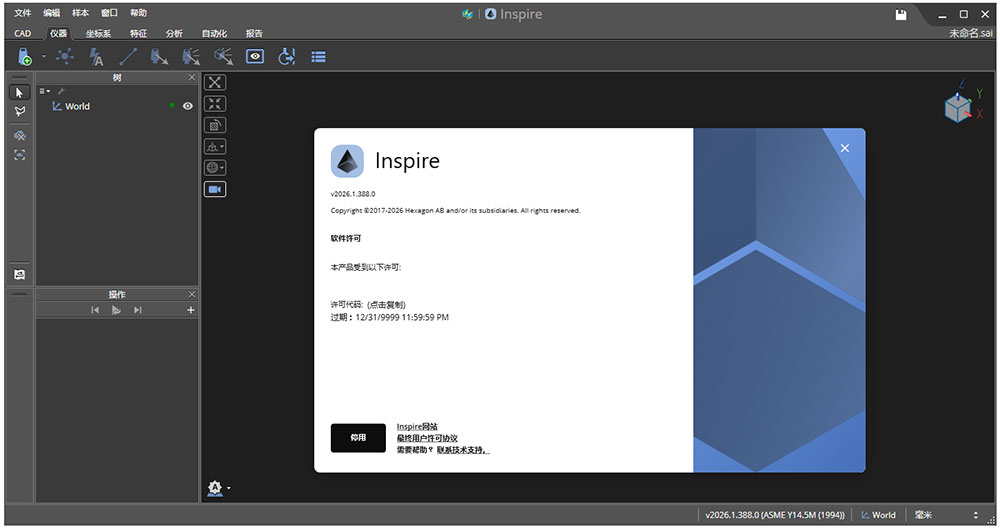Open the view orientation dropdown
Screen dimensions: 1000x529
coord(215,147)
